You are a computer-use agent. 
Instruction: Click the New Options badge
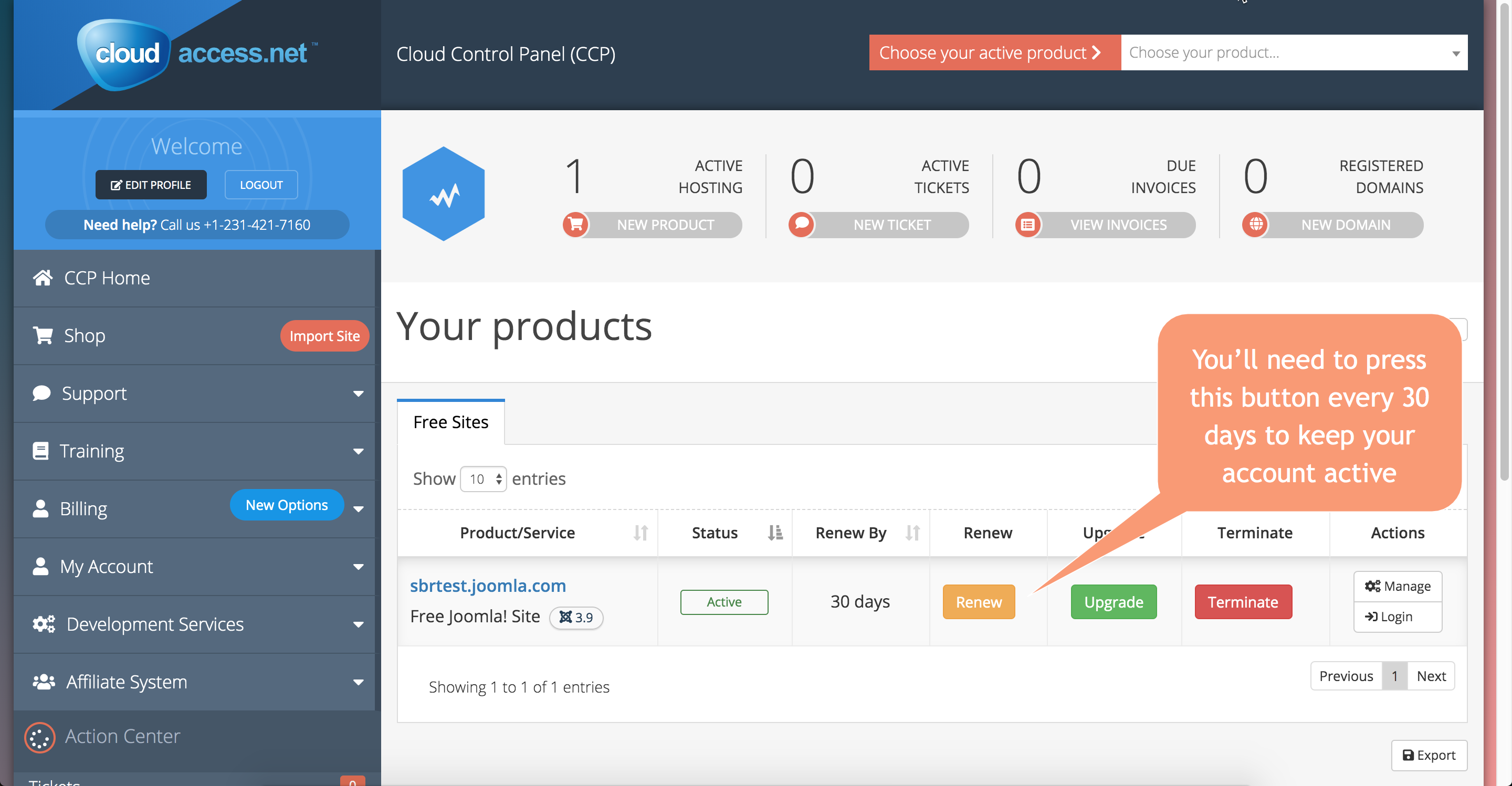287,505
